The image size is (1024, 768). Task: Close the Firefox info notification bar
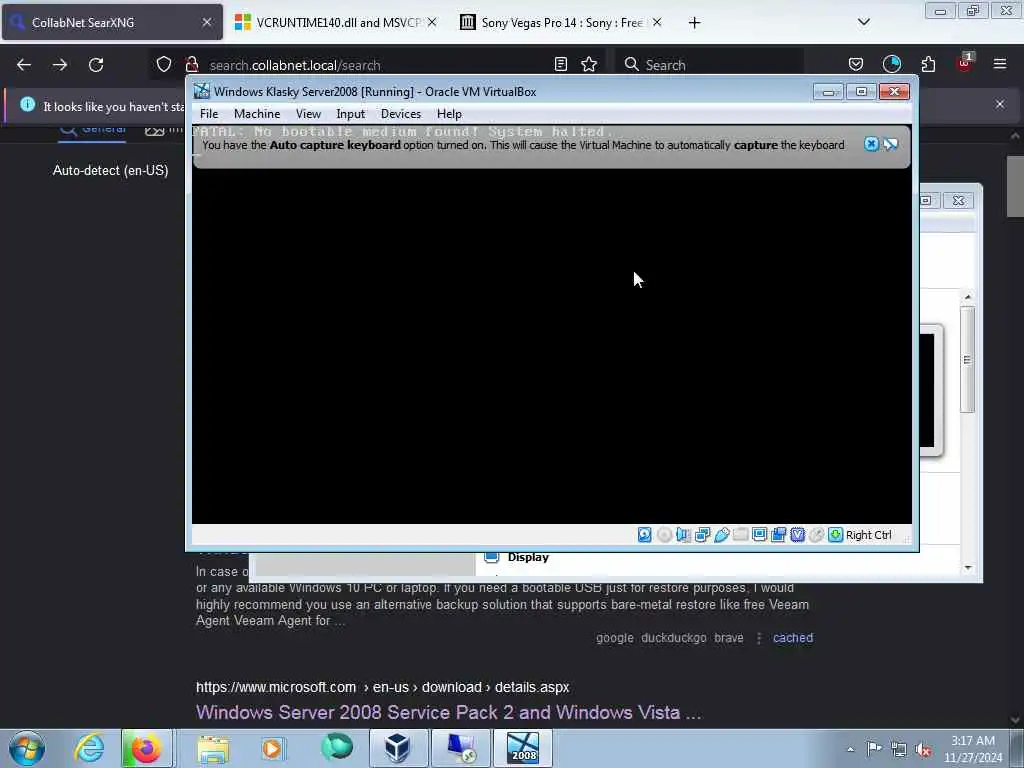coord(1000,104)
